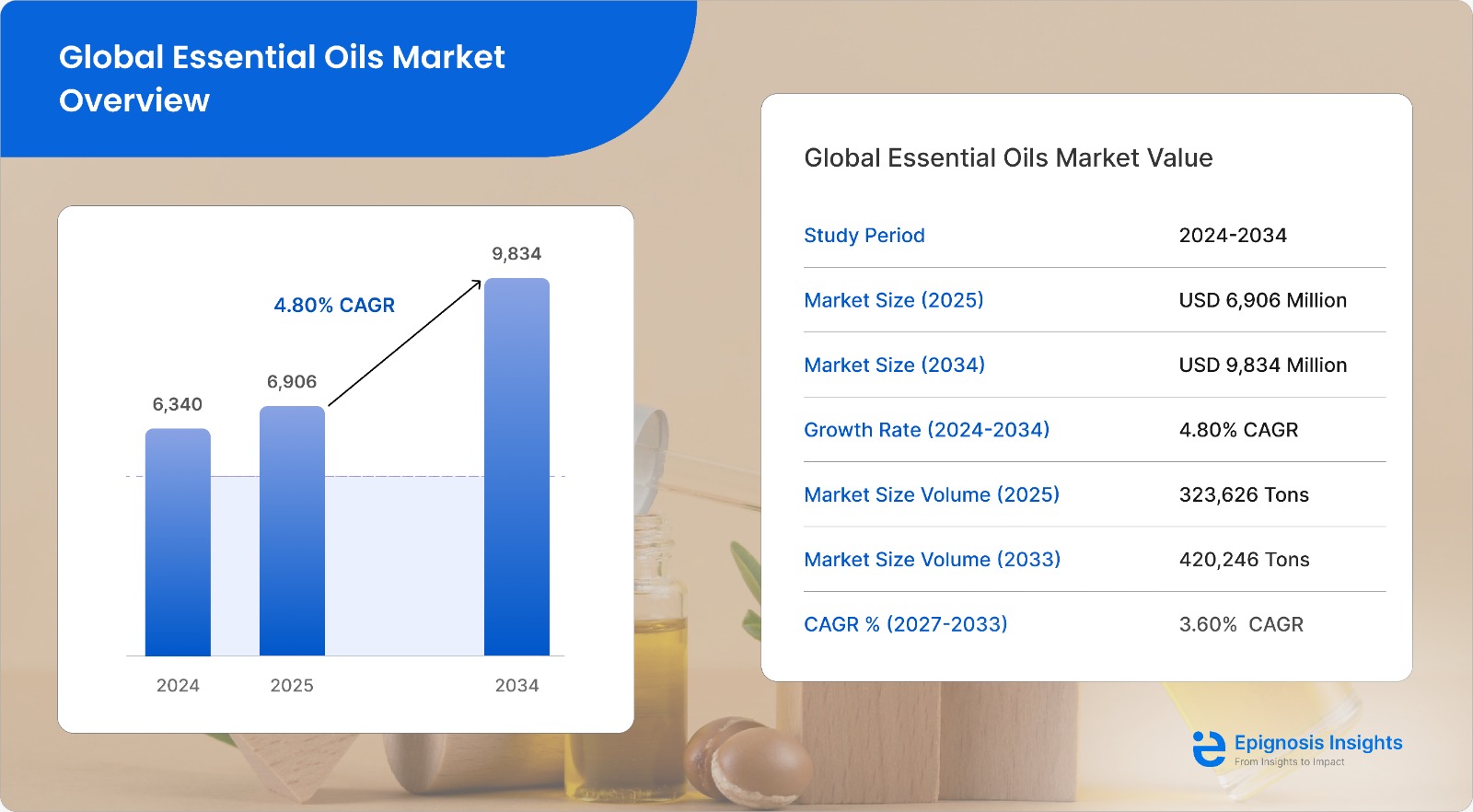The height and width of the screenshot is (812, 1473).
Task: Select the 'USD 9,834 Million' value
Action: (1263, 365)
